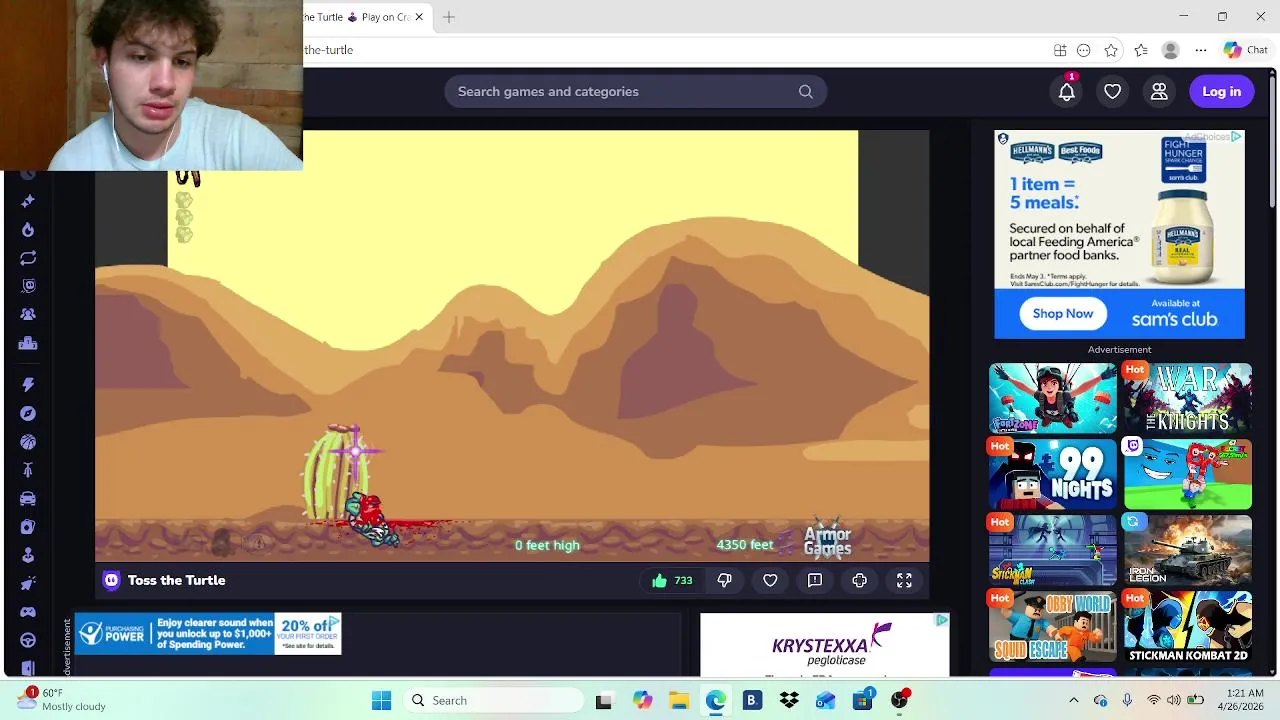The image size is (1280, 720).
Task: Like the game with thumbs up
Action: 672,580
